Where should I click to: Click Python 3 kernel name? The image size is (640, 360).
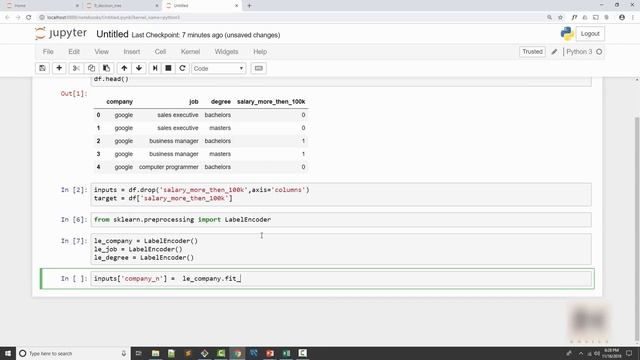tap(579, 52)
